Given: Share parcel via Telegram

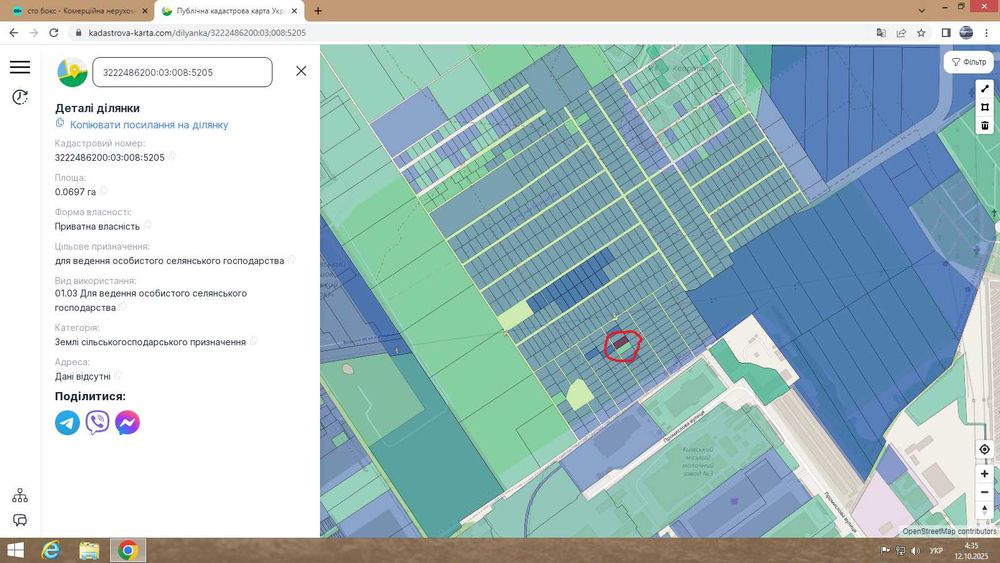Looking at the screenshot, I should pos(68,423).
